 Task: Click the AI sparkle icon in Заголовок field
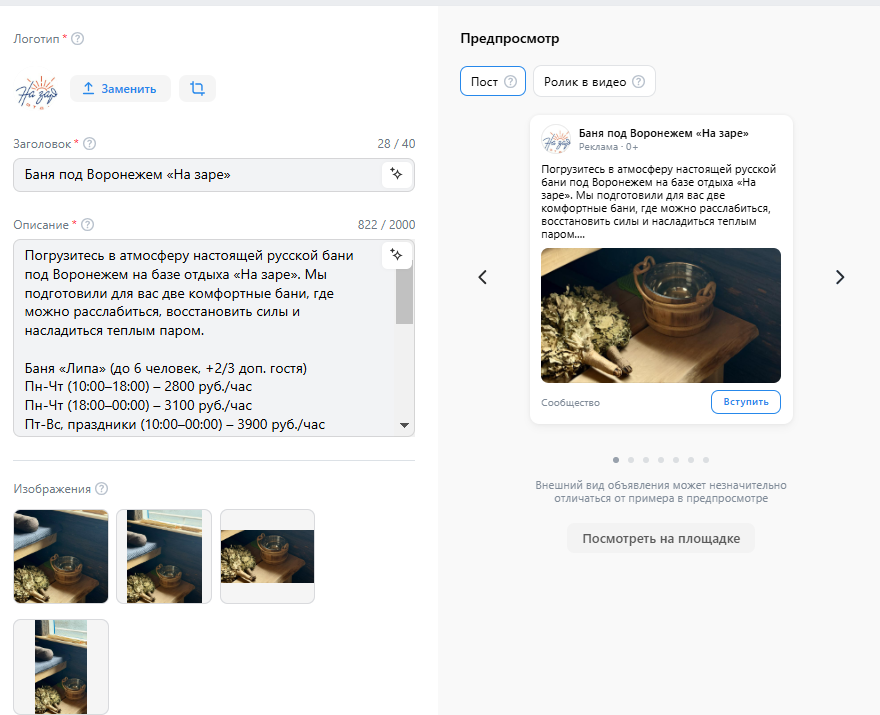[x=396, y=175]
